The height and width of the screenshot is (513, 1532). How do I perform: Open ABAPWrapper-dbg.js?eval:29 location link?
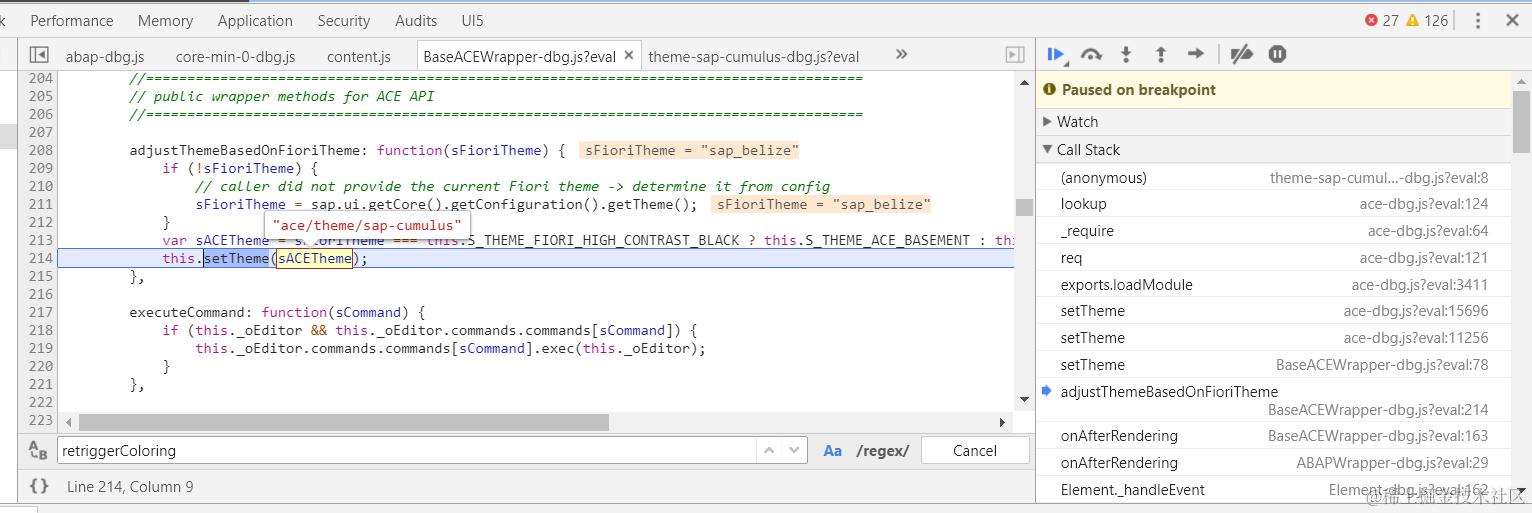(x=1392, y=462)
